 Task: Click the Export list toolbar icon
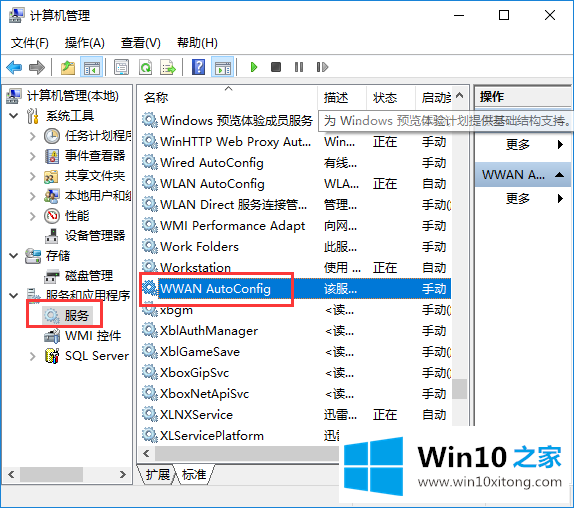click(168, 67)
